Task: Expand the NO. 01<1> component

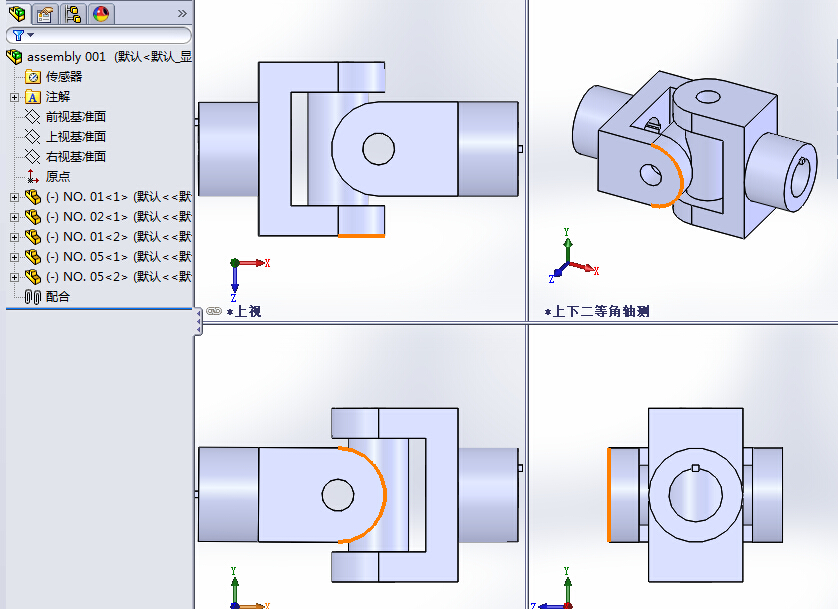Action: tap(14, 197)
